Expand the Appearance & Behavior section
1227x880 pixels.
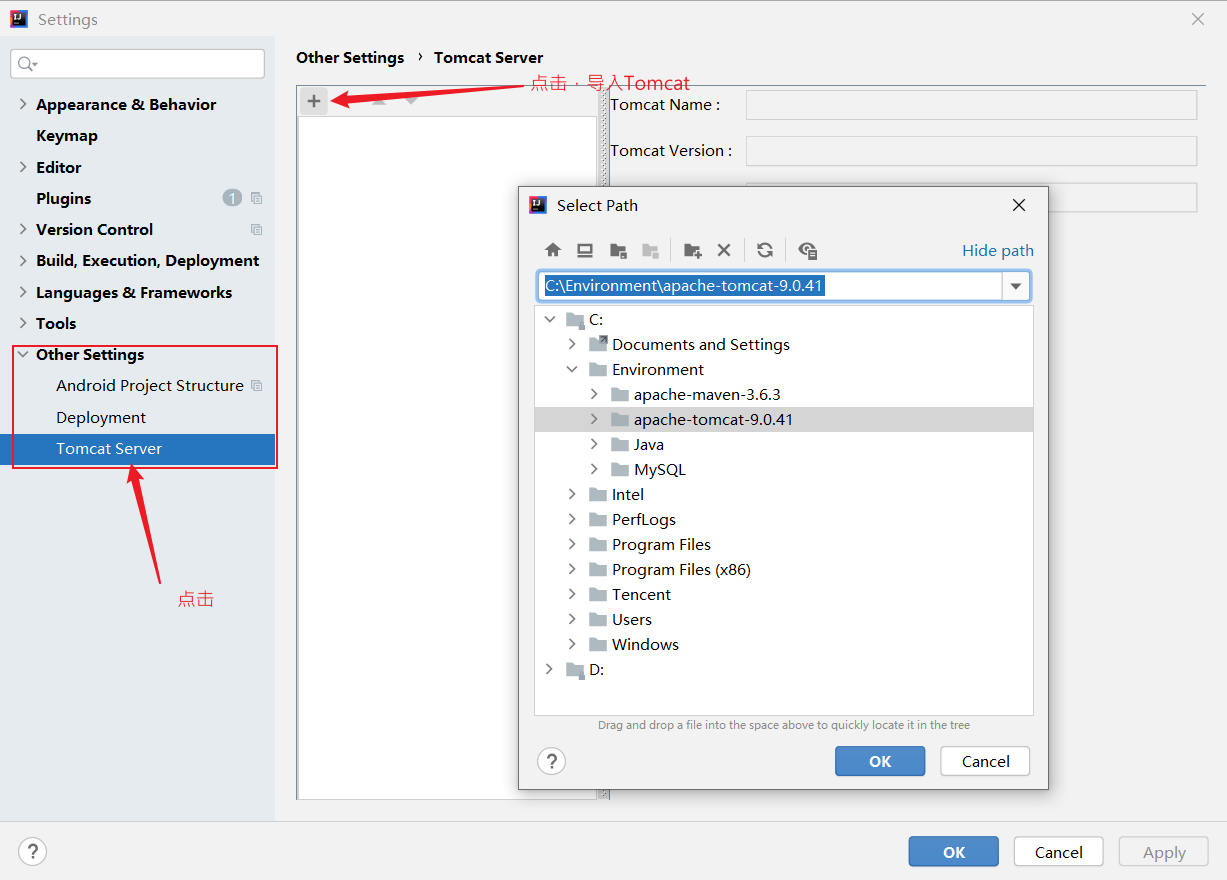[23, 104]
